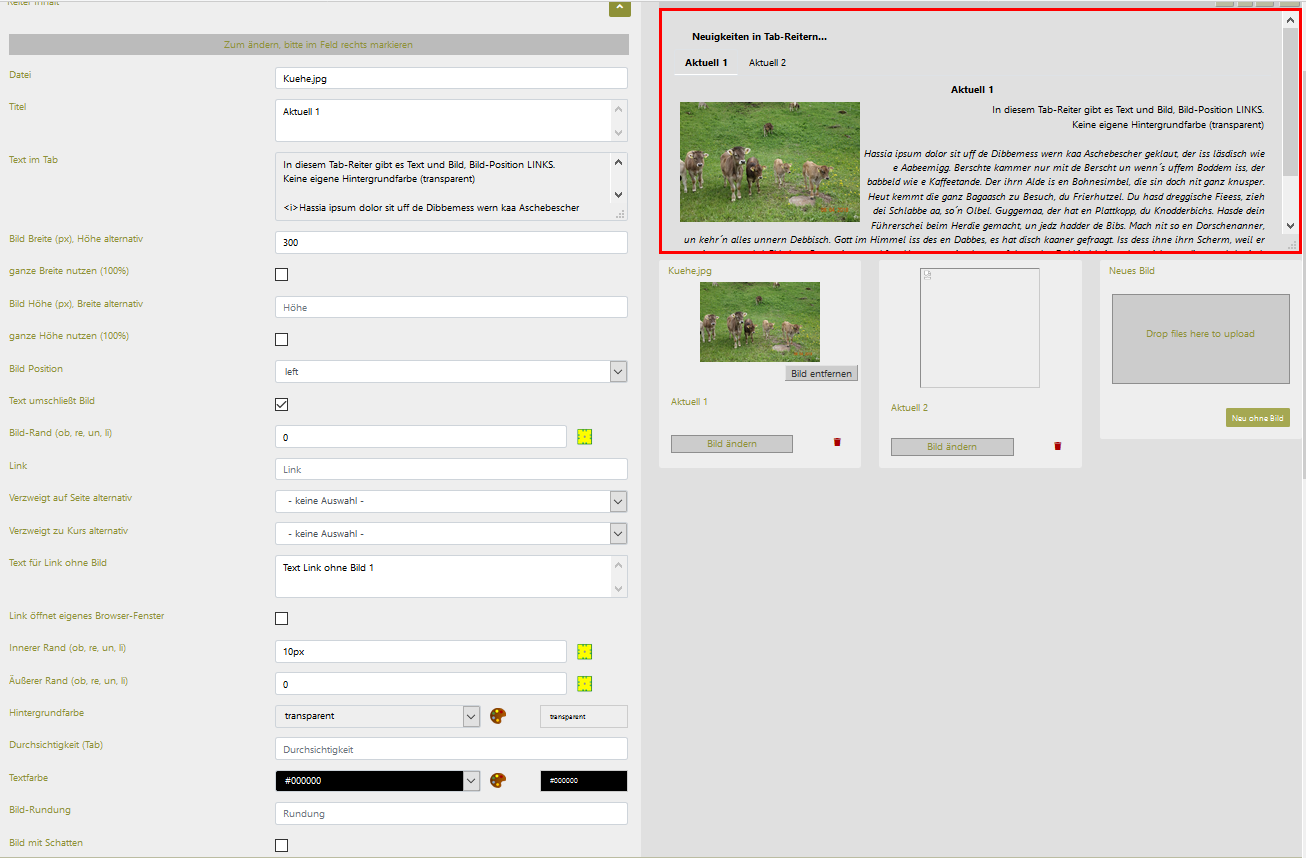Uncheck 'Text umschließt Bild' checkbox

coord(282,404)
